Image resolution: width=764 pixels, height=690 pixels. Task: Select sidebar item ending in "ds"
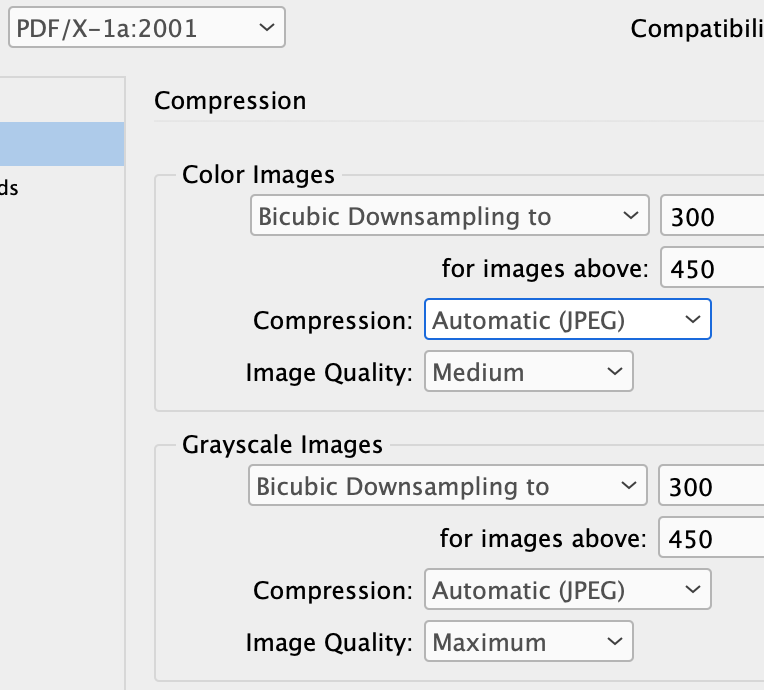[x=10, y=188]
